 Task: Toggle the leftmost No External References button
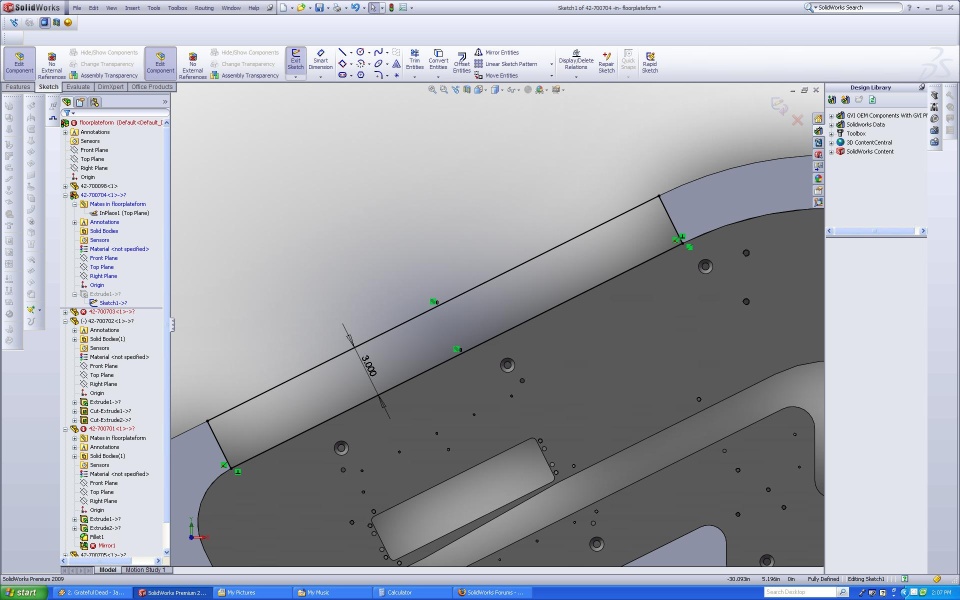click(51, 65)
